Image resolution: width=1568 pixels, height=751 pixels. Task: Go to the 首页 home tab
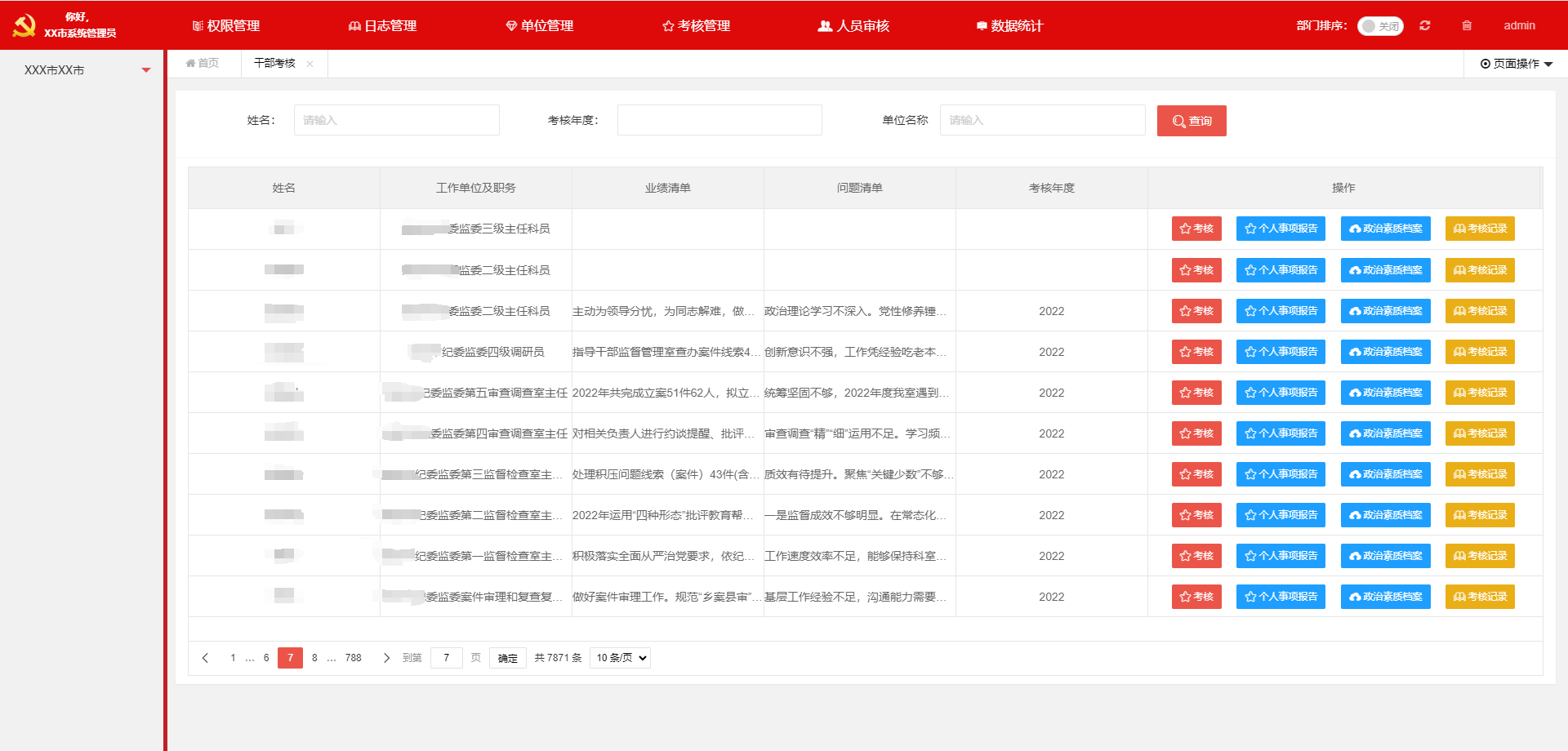(203, 63)
